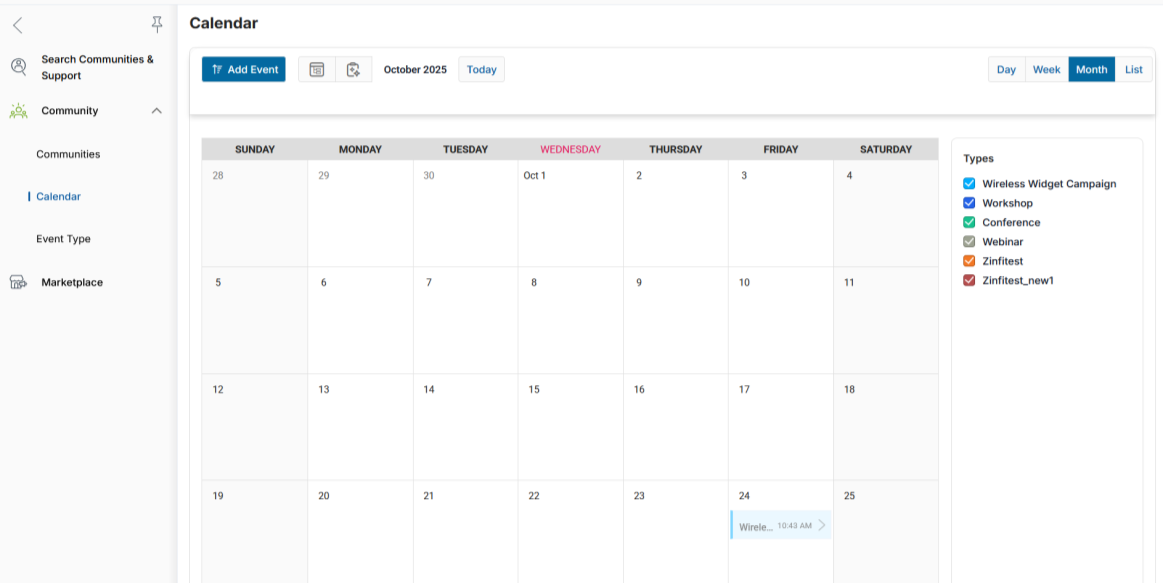
Task: Click the calendar grid icon button
Action: [317, 69]
